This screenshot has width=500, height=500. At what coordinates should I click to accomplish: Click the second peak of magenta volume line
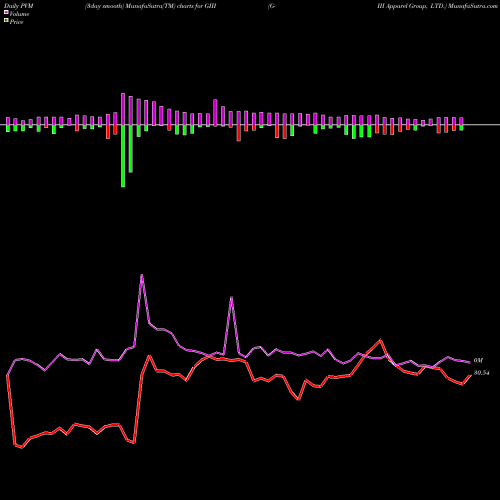pyautogui.click(x=231, y=297)
